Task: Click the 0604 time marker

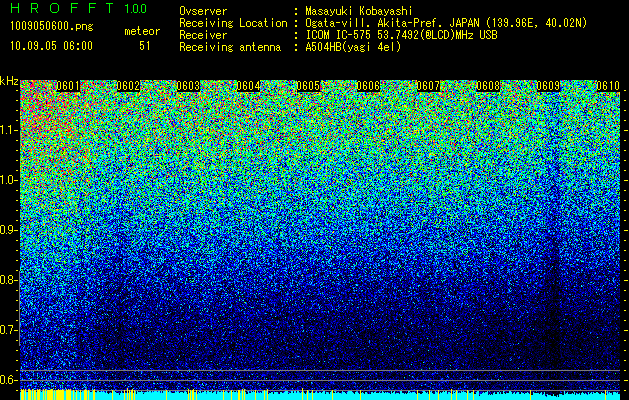Action: [x=248, y=86]
